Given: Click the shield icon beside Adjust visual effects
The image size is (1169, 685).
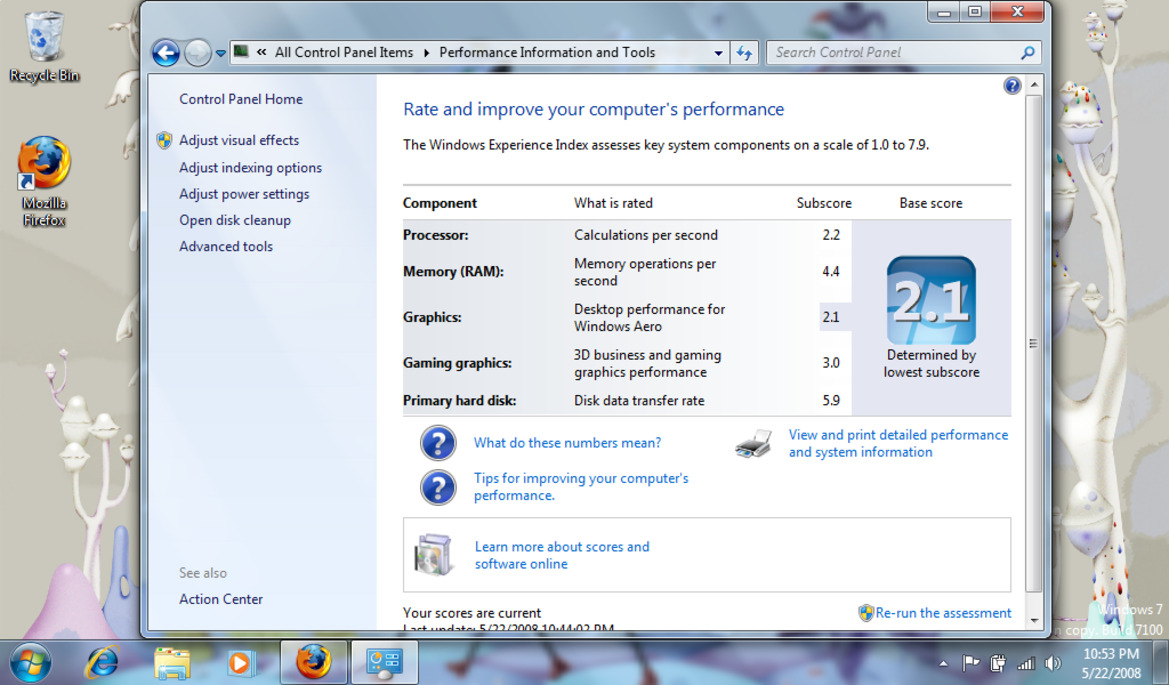Looking at the screenshot, I should [x=164, y=140].
